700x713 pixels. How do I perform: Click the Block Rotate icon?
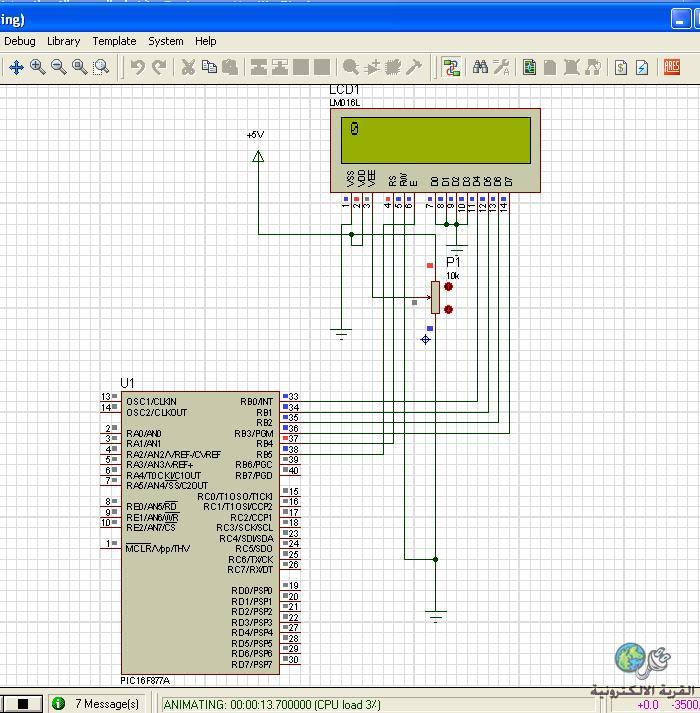pos(301,67)
